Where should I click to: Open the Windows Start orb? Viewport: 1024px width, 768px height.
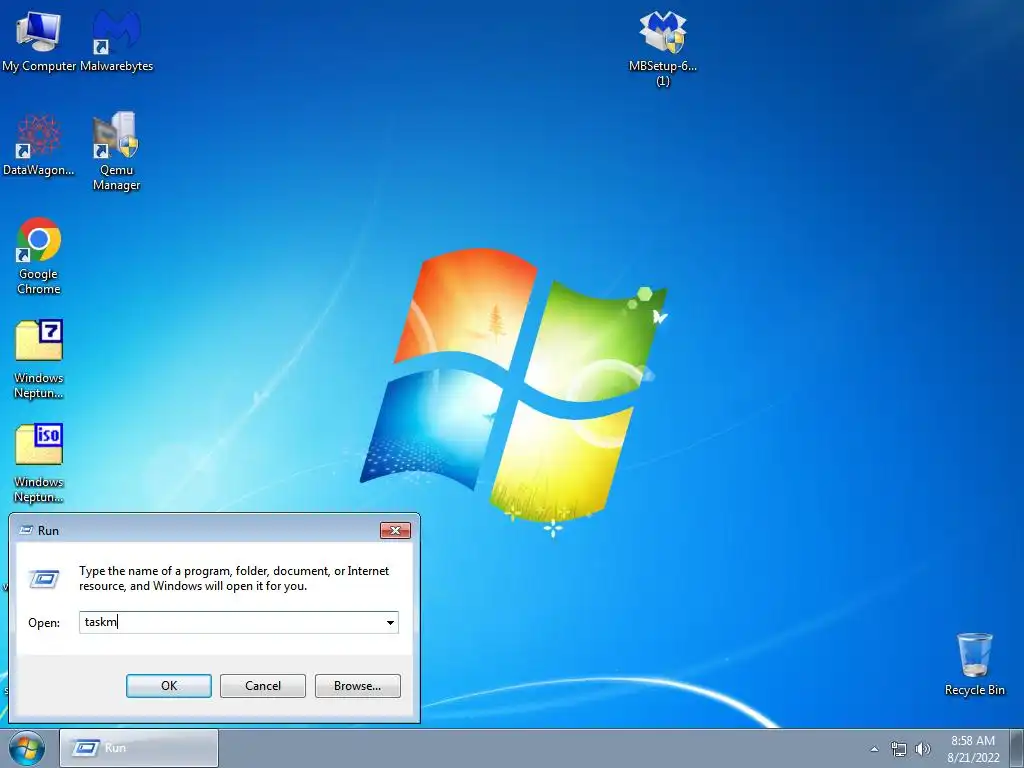tap(27, 748)
